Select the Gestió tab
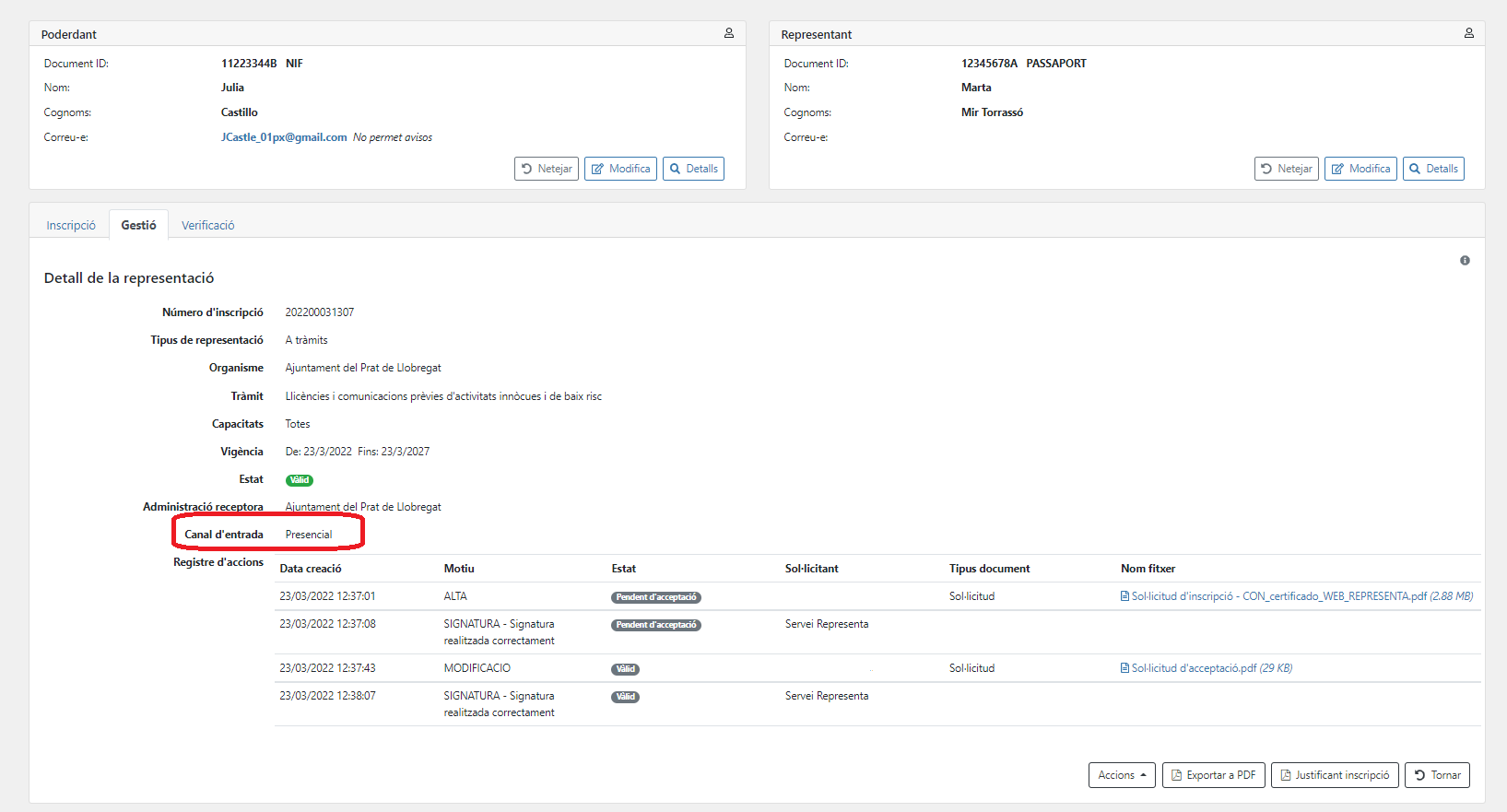Viewport: 1507px width, 812px height. click(x=138, y=225)
